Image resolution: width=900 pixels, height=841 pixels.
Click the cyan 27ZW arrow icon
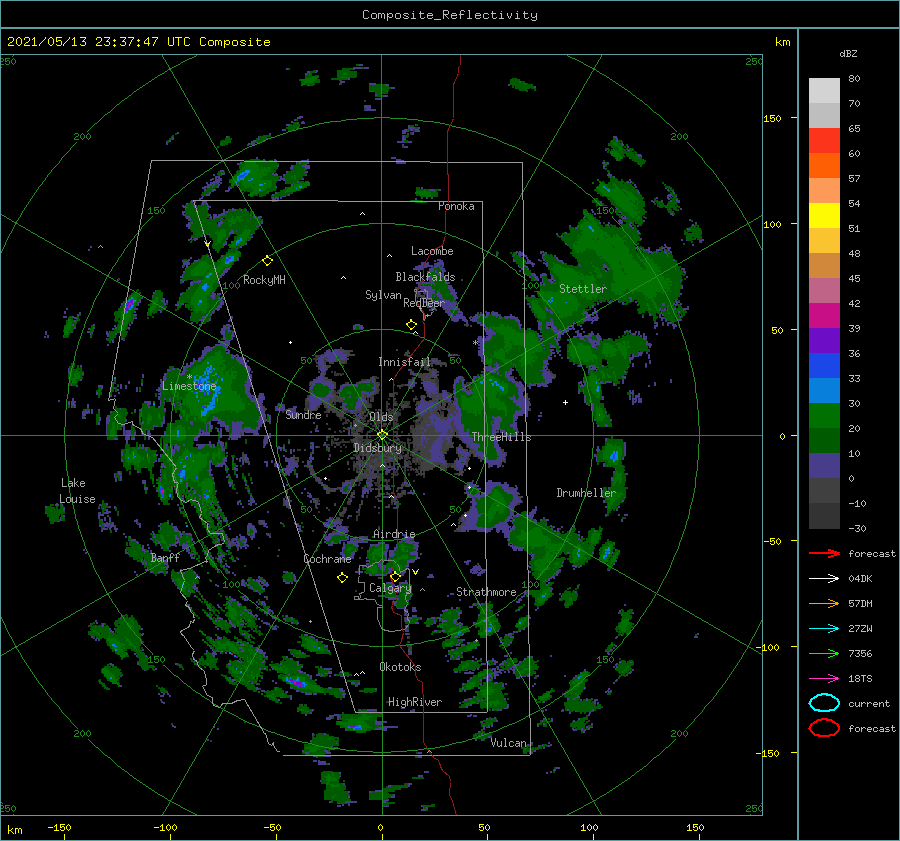click(824, 629)
